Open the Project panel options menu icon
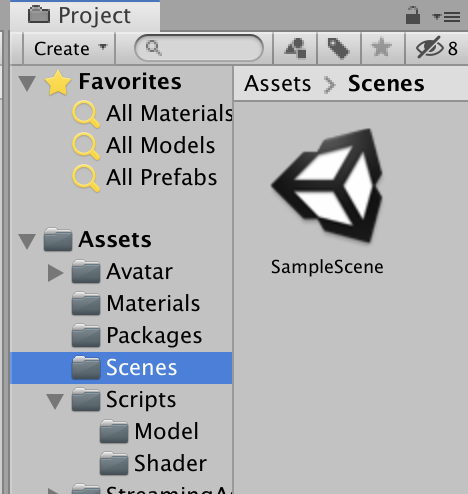Image resolution: width=468 pixels, height=494 pixels. 446,17
